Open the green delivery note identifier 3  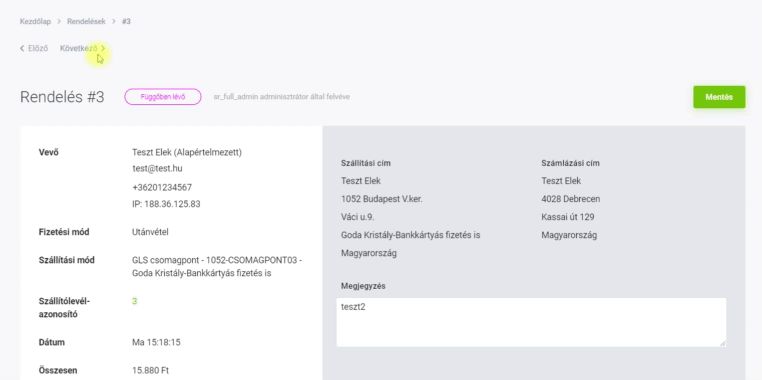[134, 301]
